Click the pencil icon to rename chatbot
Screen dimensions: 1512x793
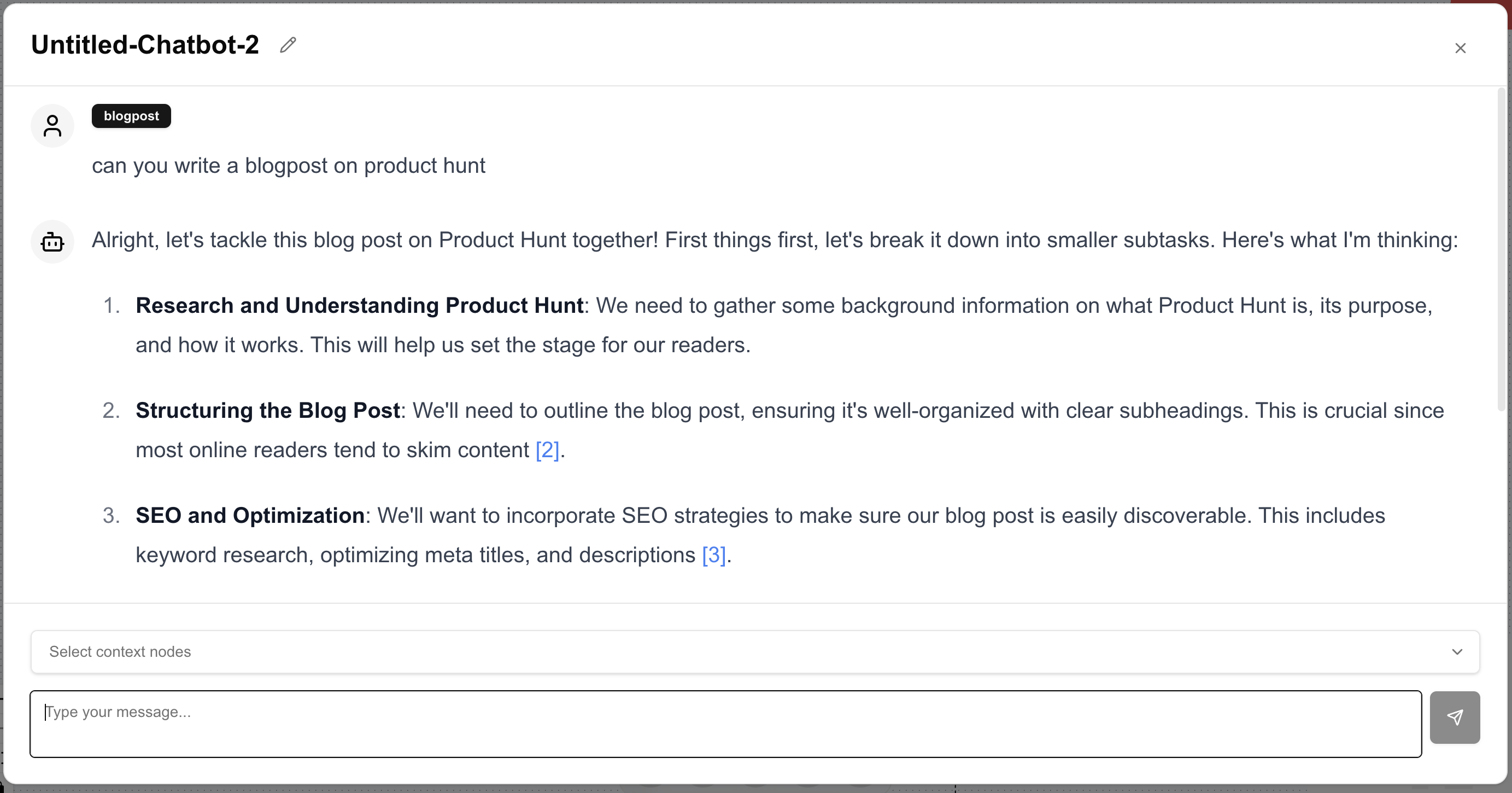coord(288,45)
